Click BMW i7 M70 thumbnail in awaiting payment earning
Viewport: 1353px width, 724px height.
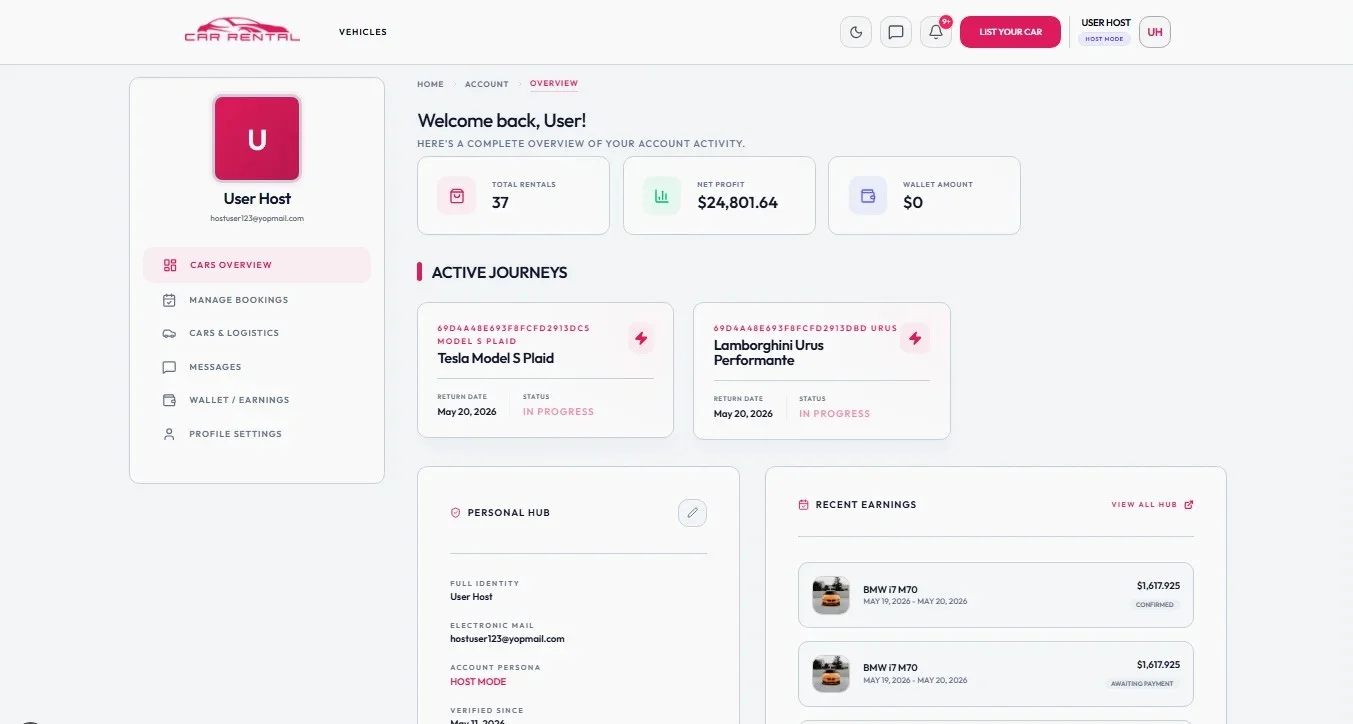(831, 673)
